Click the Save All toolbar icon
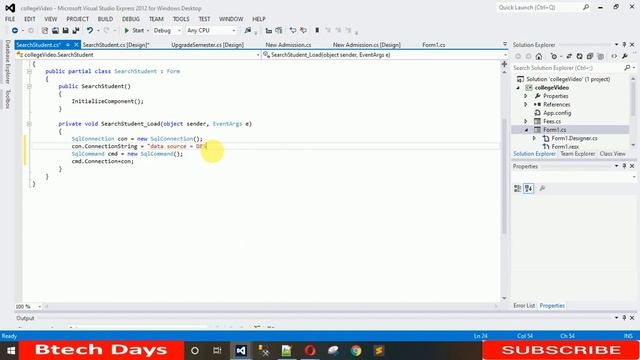This screenshot has height=360, width=640. point(76,30)
